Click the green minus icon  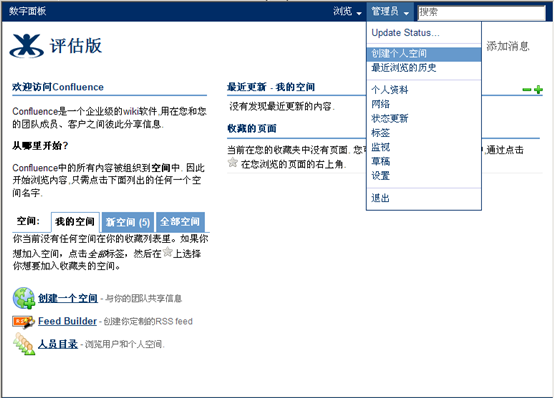click(526, 90)
